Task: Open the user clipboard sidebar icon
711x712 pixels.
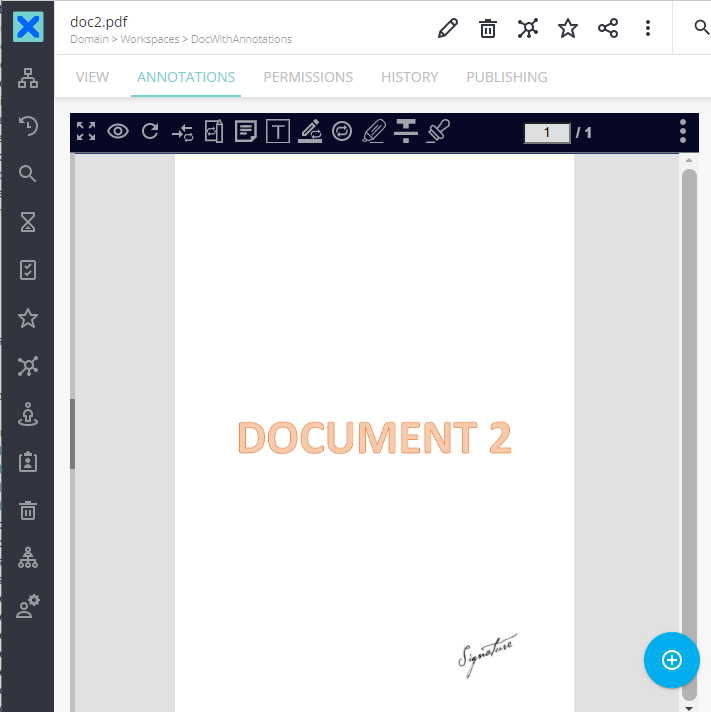Action: 28,462
